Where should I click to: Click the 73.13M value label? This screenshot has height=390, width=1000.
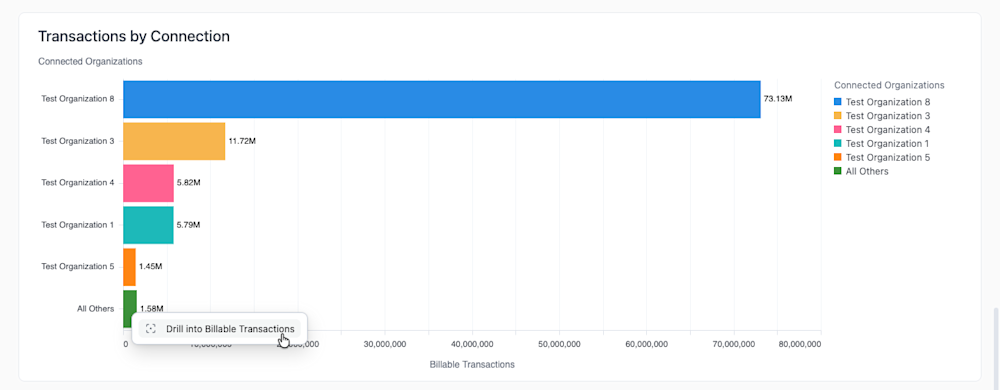tap(778, 99)
